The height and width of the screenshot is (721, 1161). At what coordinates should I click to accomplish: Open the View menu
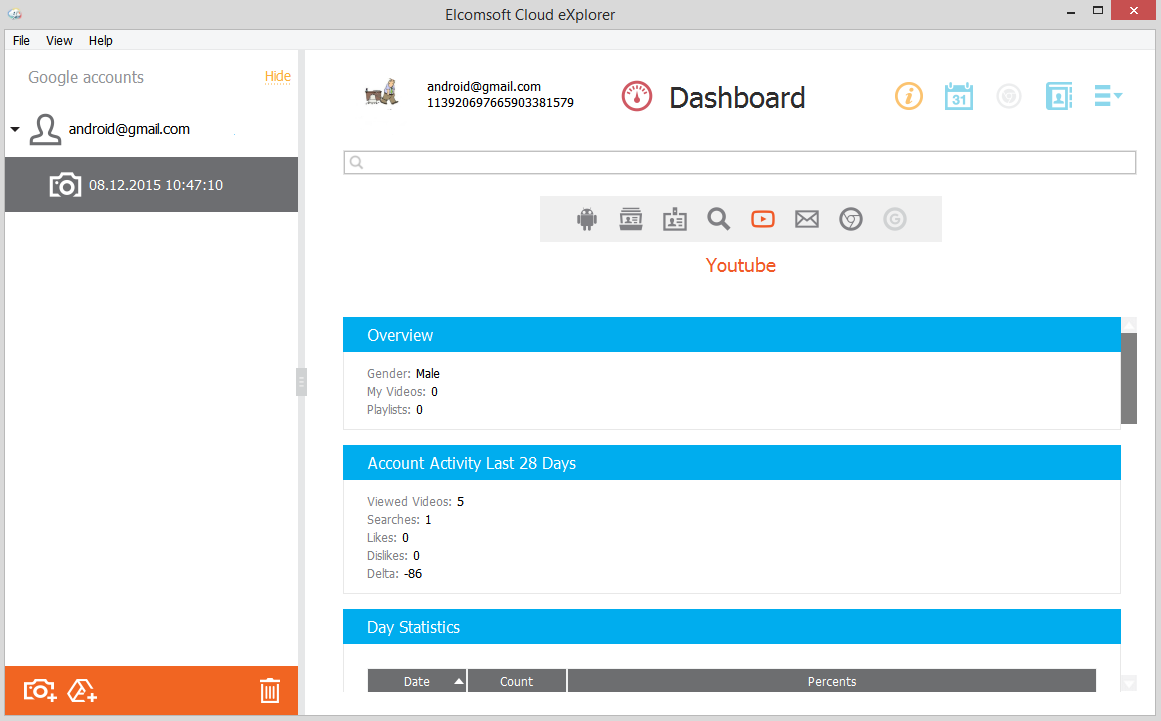click(x=59, y=41)
